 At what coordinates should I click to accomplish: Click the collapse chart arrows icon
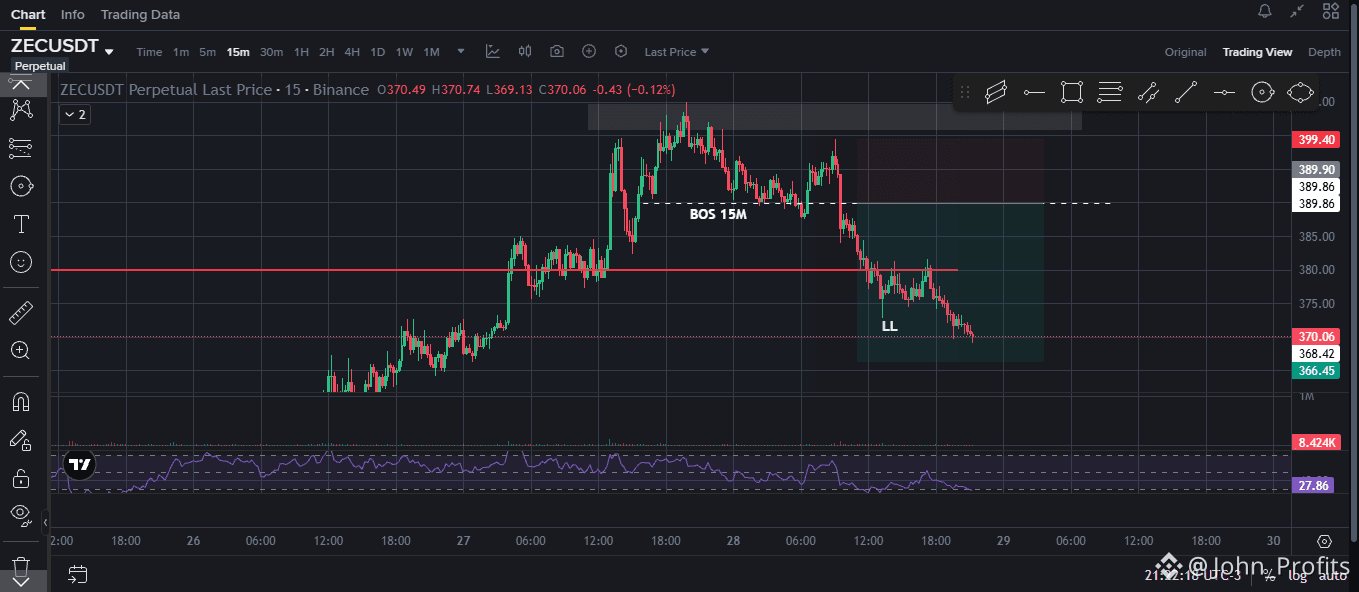[x=1297, y=12]
